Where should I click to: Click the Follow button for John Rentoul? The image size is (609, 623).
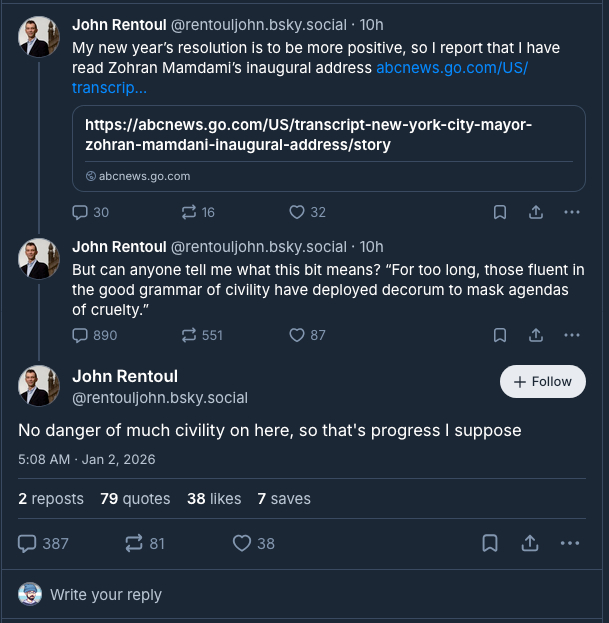pos(542,382)
